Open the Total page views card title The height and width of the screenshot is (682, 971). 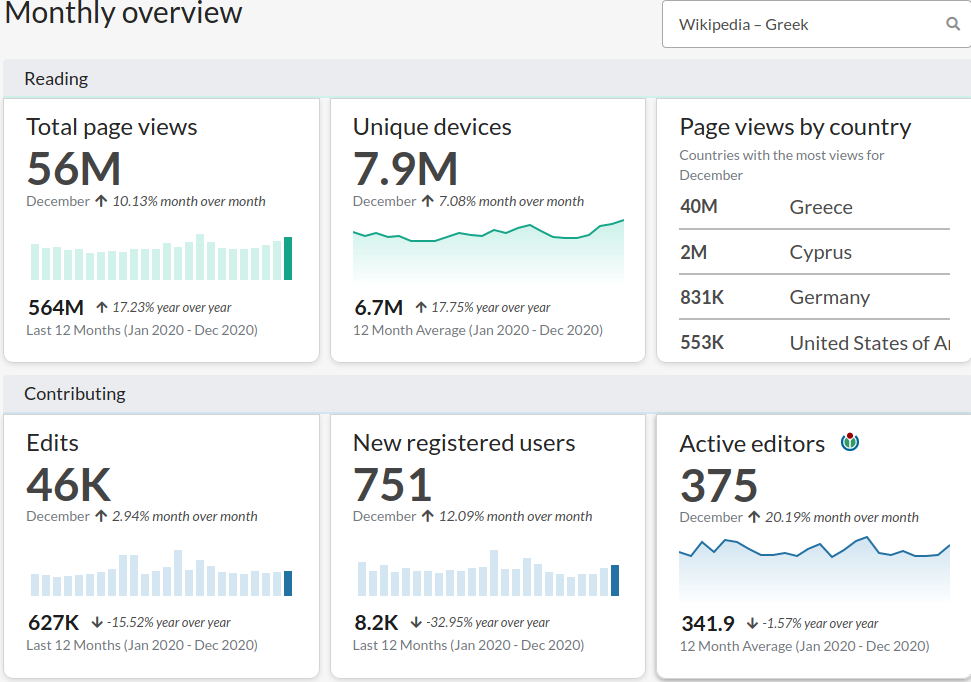[x=111, y=127]
